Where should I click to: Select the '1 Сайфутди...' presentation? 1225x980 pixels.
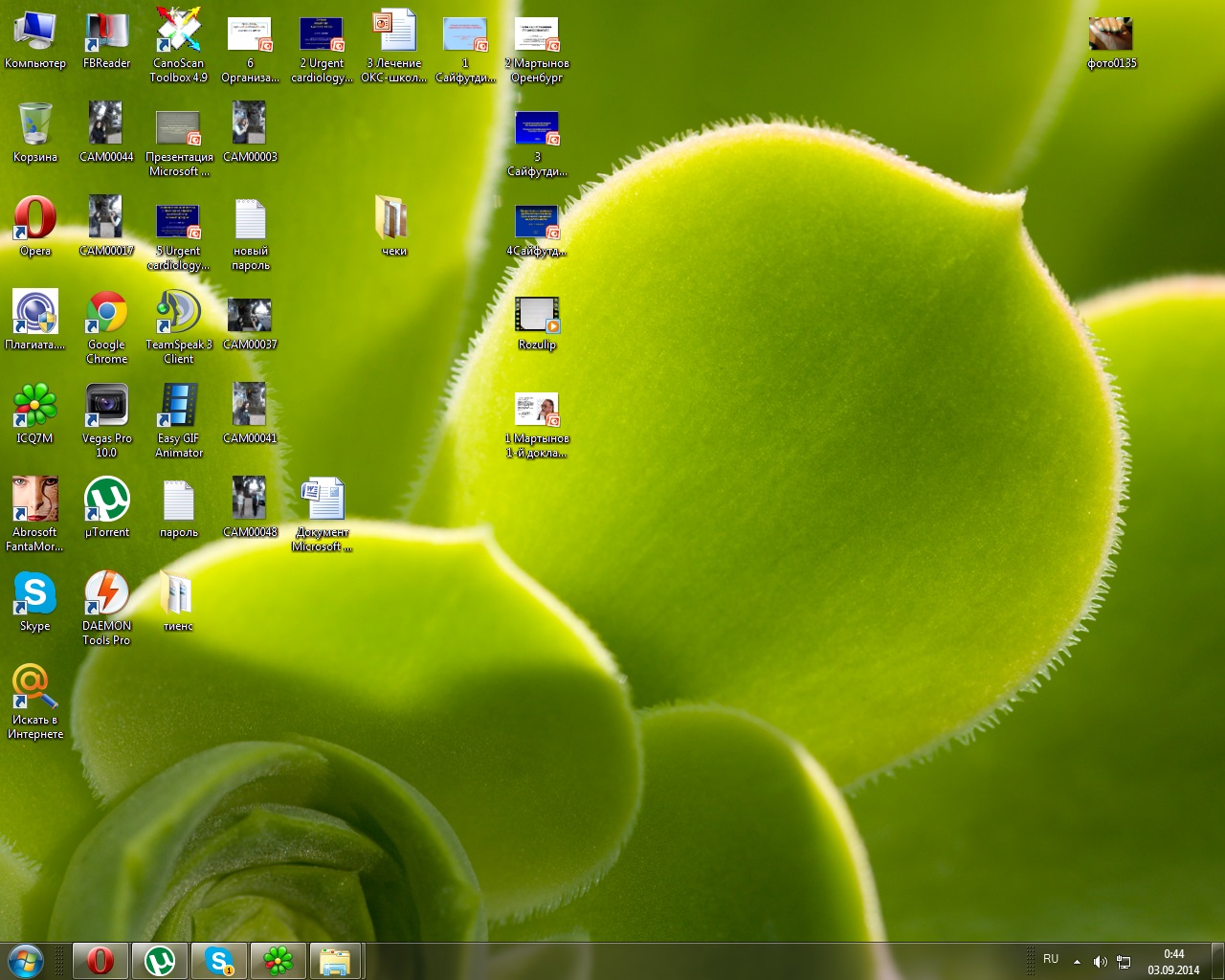(x=465, y=48)
